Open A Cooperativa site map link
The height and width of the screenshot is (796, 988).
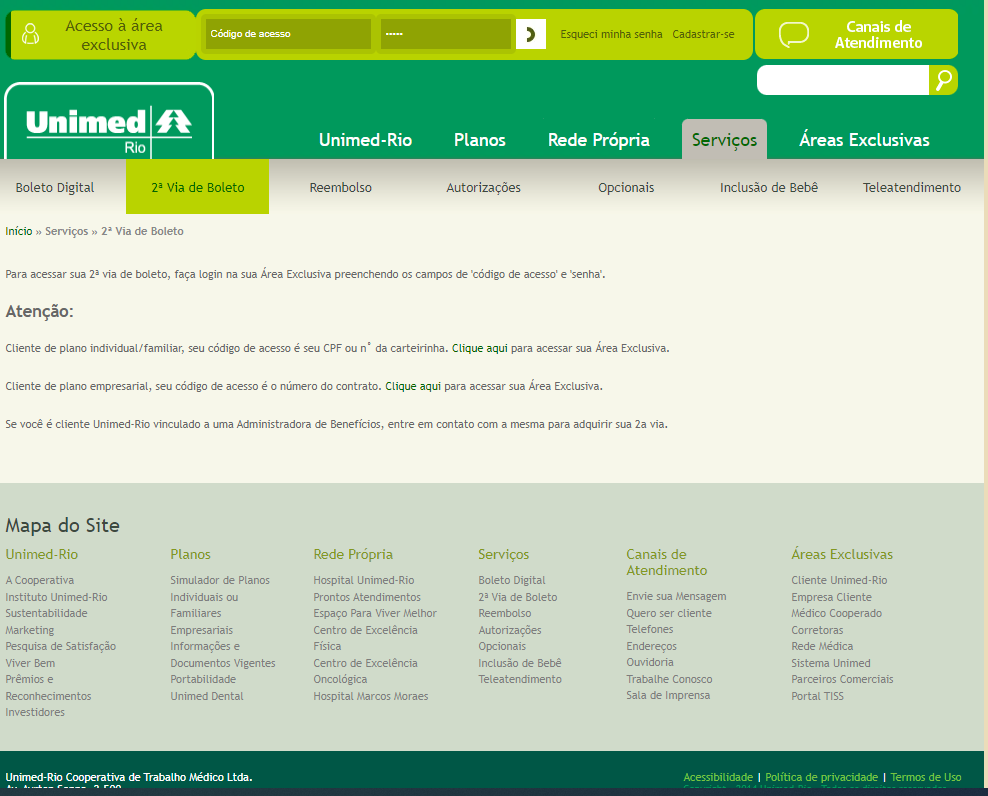coord(40,580)
